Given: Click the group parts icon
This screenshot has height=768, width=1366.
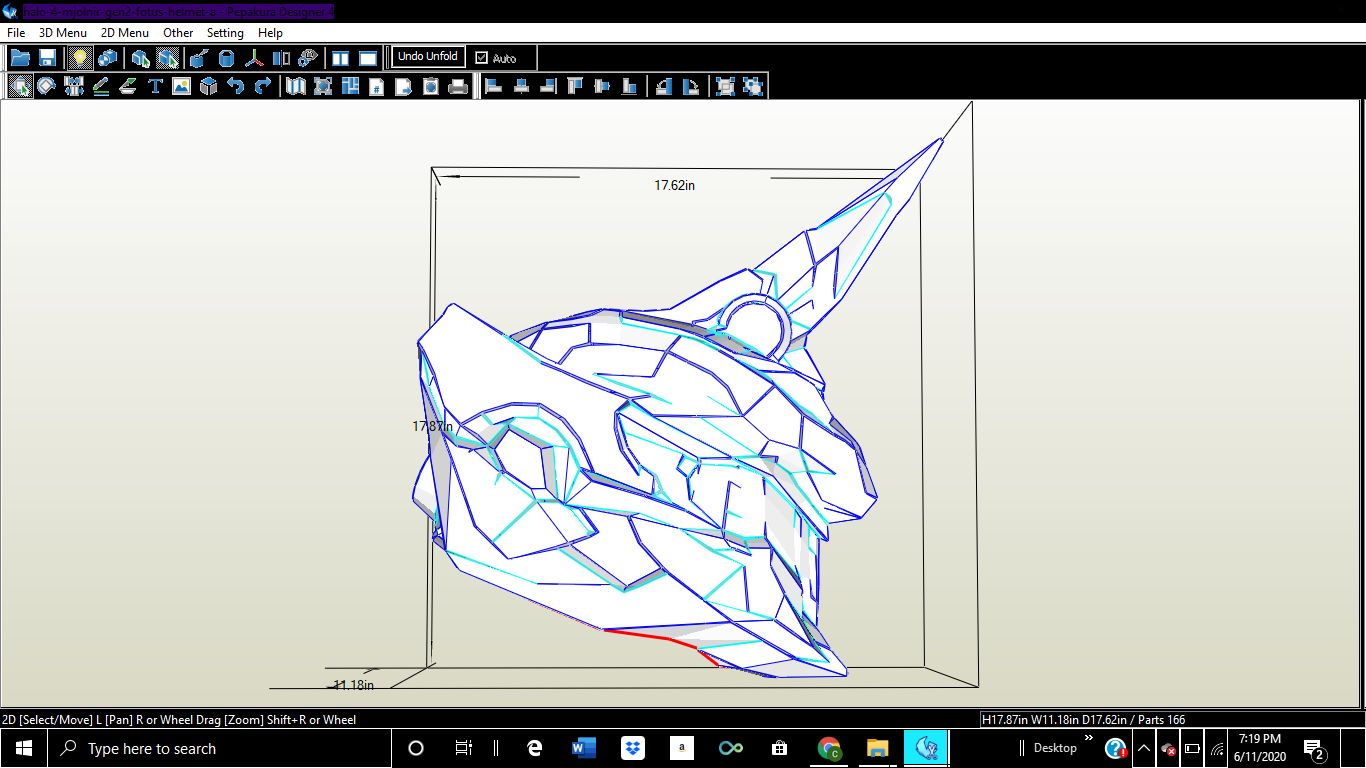Looking at the screenshot, I should pyautogui.click(x=726, y=86).
